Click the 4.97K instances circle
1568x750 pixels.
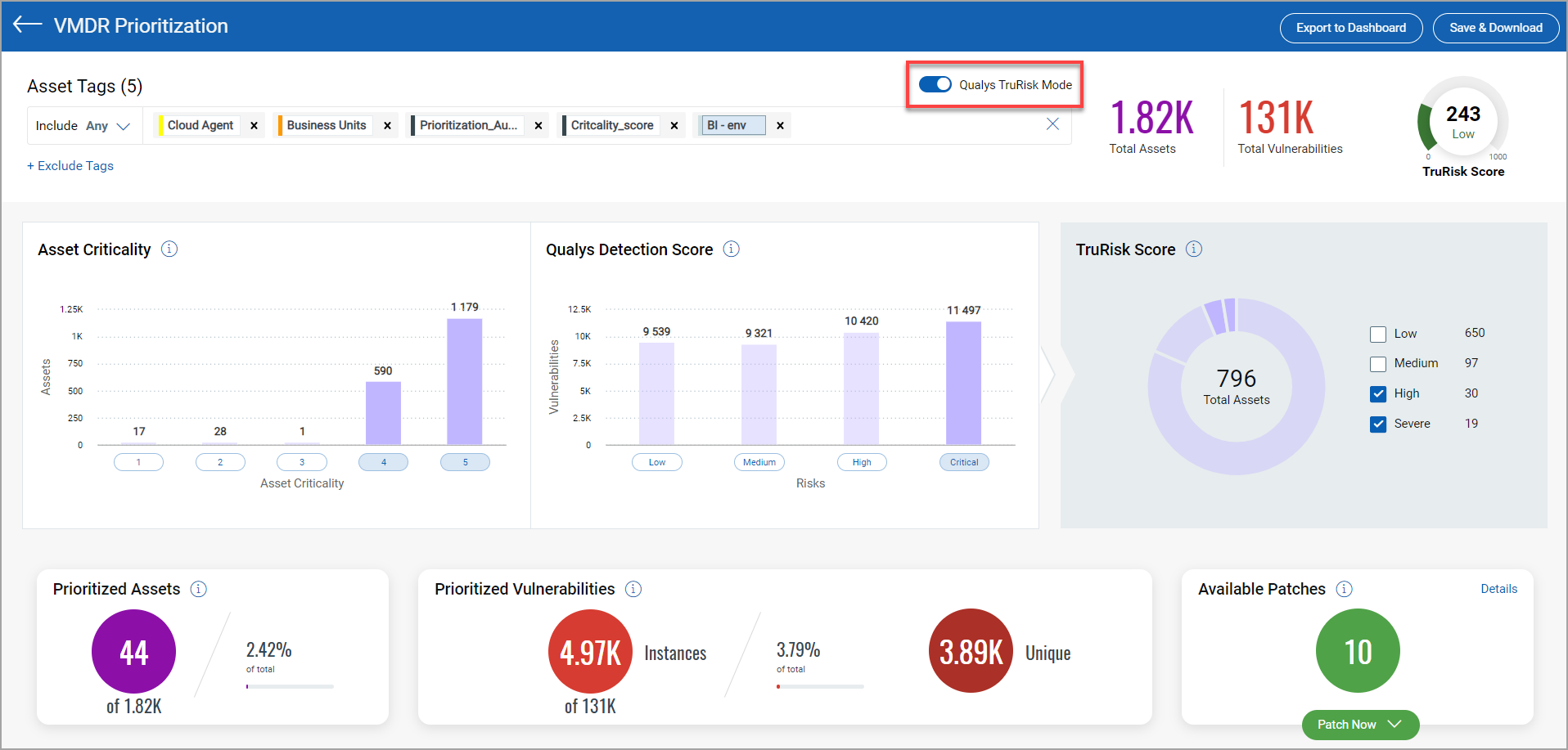[590, 652]
